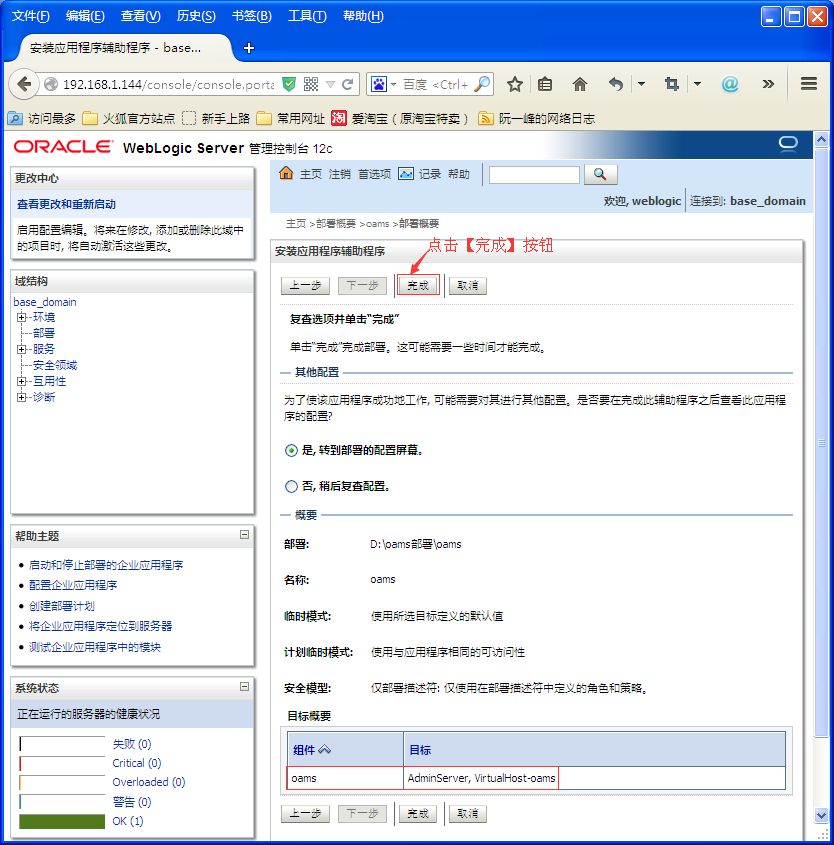Click the console search magnifier button
Image resolution: width=834 pixels, height=845 pixels.
coord(600,175)
